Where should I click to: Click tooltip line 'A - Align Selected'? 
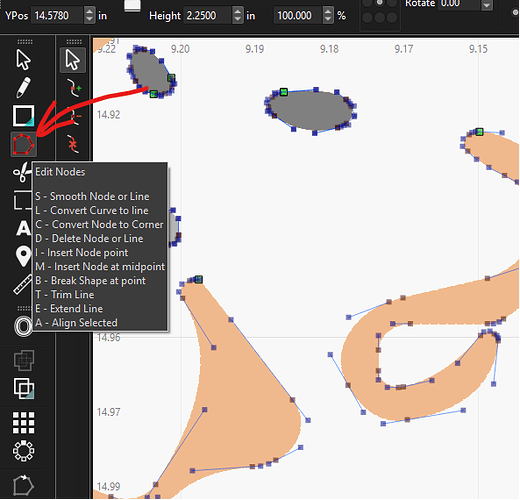pyautogui.click(x=76, y=323)
